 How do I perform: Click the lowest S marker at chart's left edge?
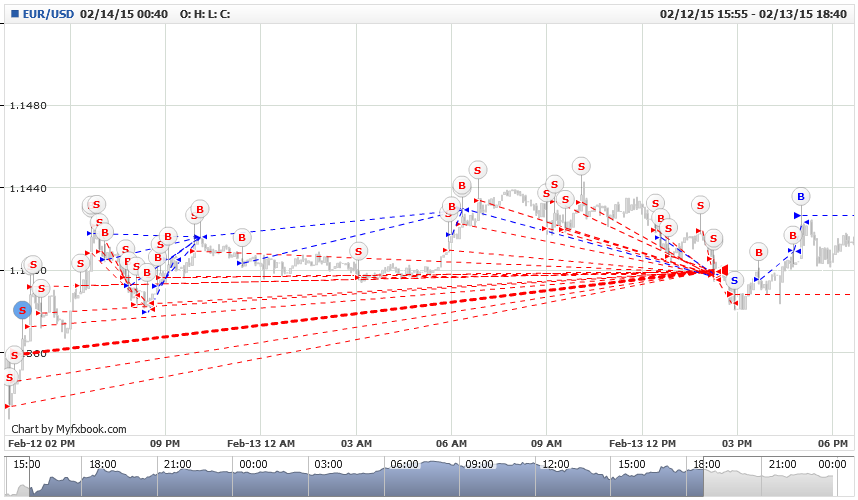point(9,377)
